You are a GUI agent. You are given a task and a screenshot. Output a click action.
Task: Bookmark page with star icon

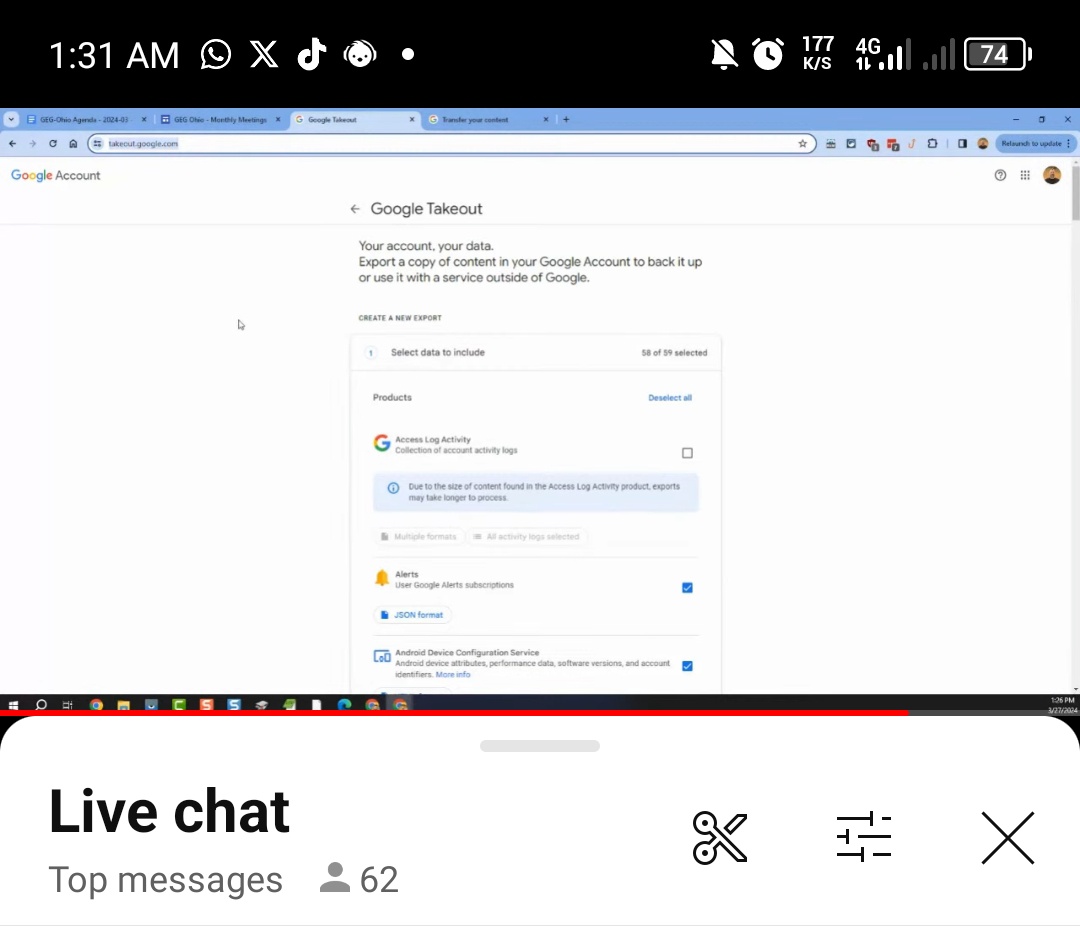802,143
